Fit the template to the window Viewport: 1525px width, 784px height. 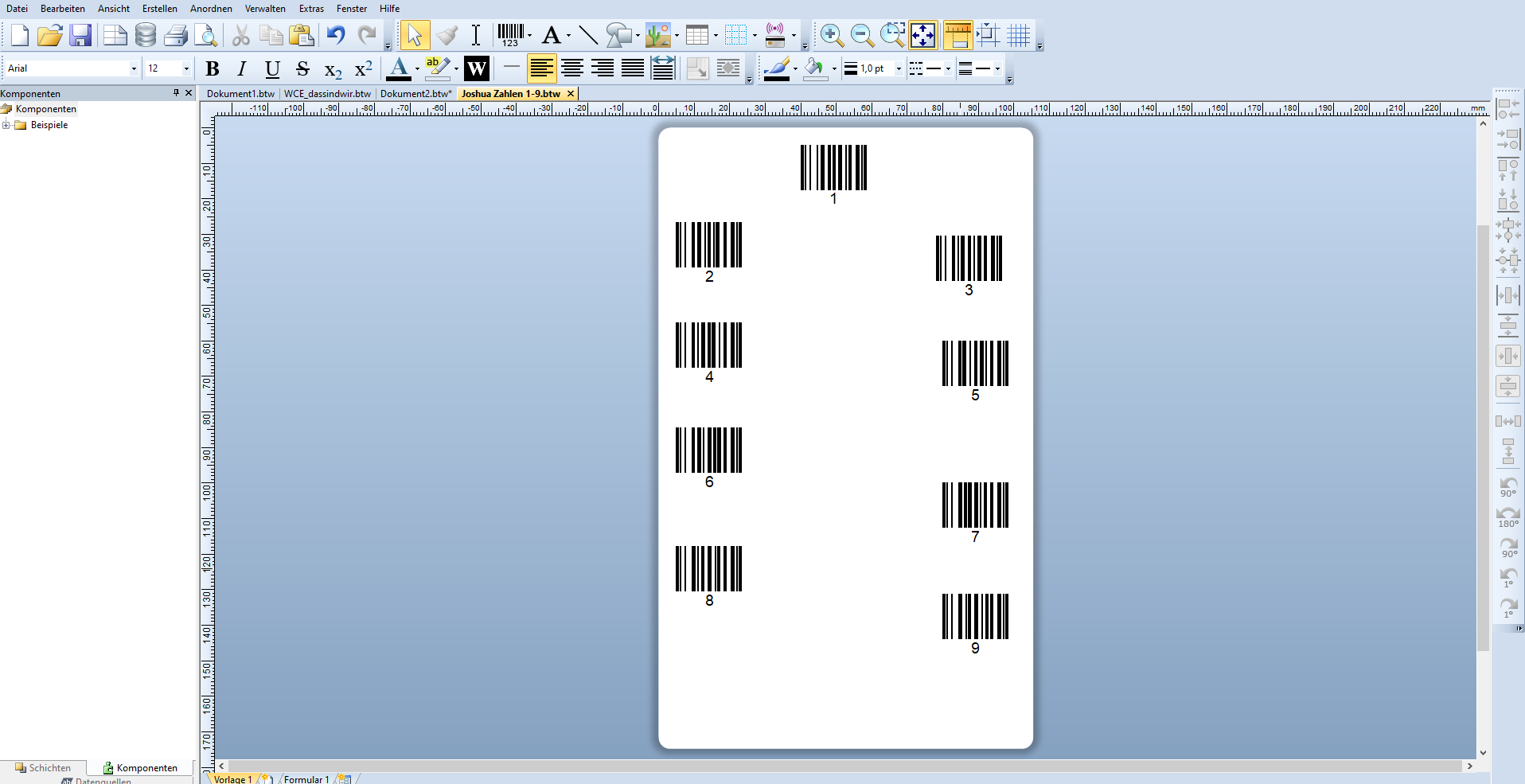pos(923,35)
